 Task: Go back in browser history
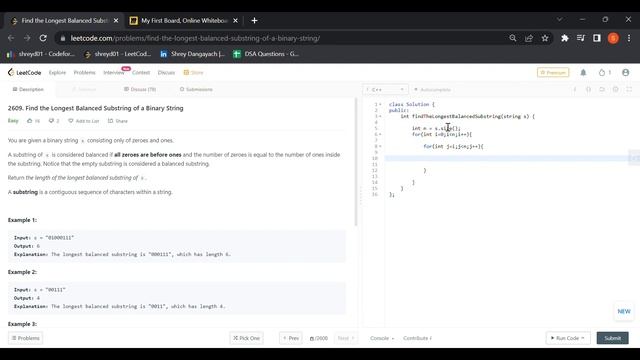tap(11, 38)
